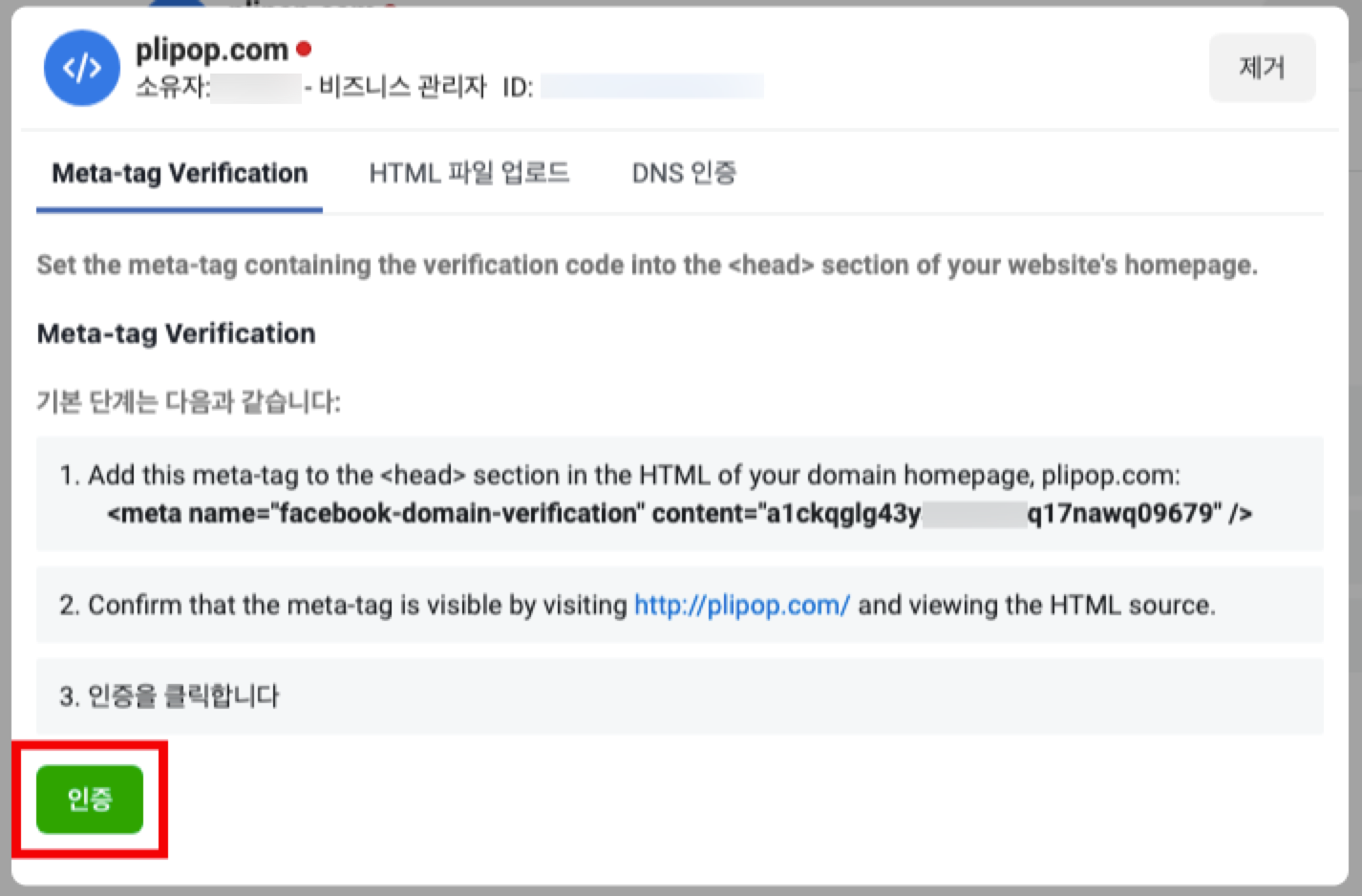Screen dimensions: 1362x896
Task: Click the 비즈니스 관리자 label
Action: tap(402, 88)
